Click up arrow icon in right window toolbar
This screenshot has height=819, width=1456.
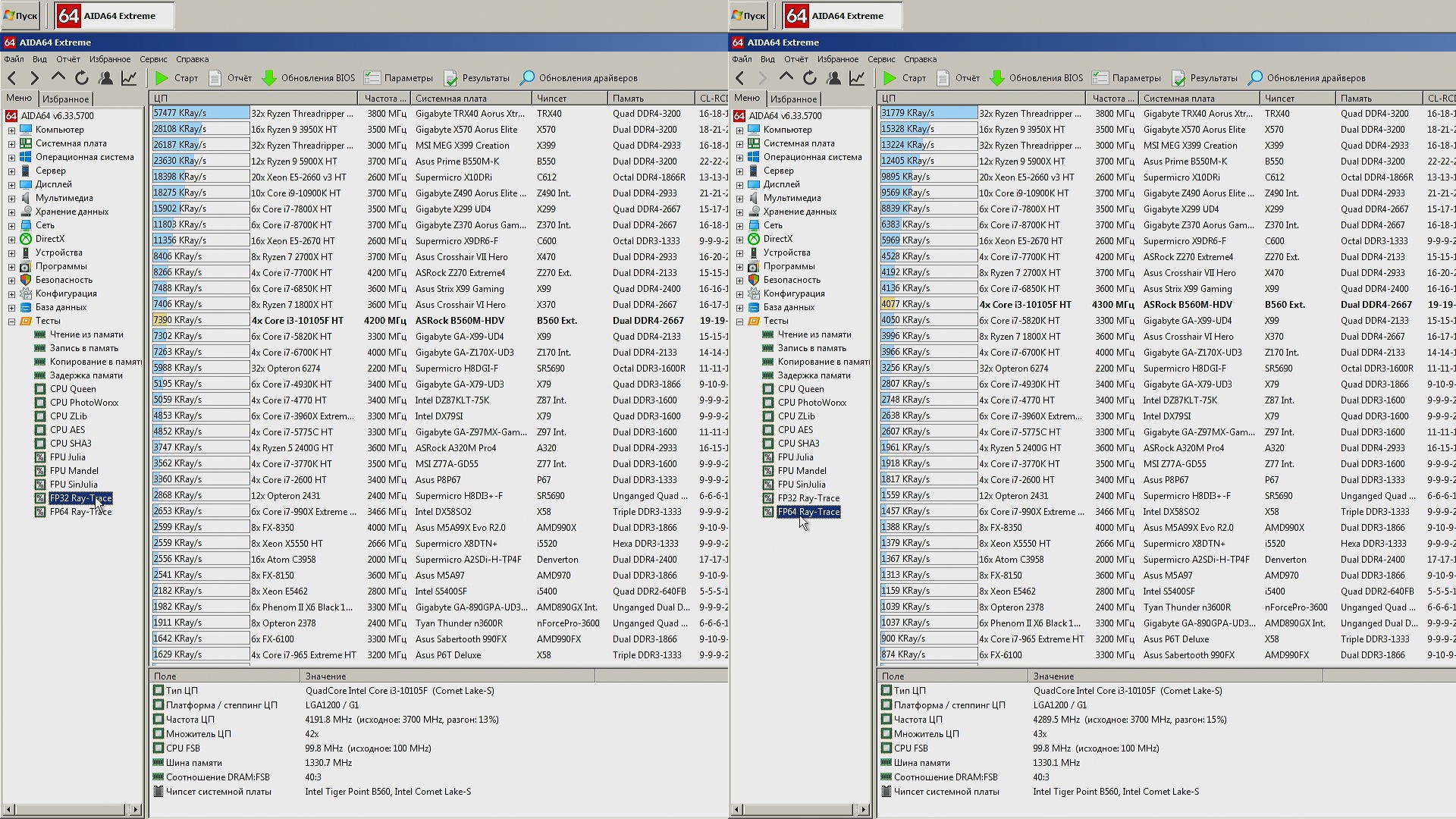786,77
